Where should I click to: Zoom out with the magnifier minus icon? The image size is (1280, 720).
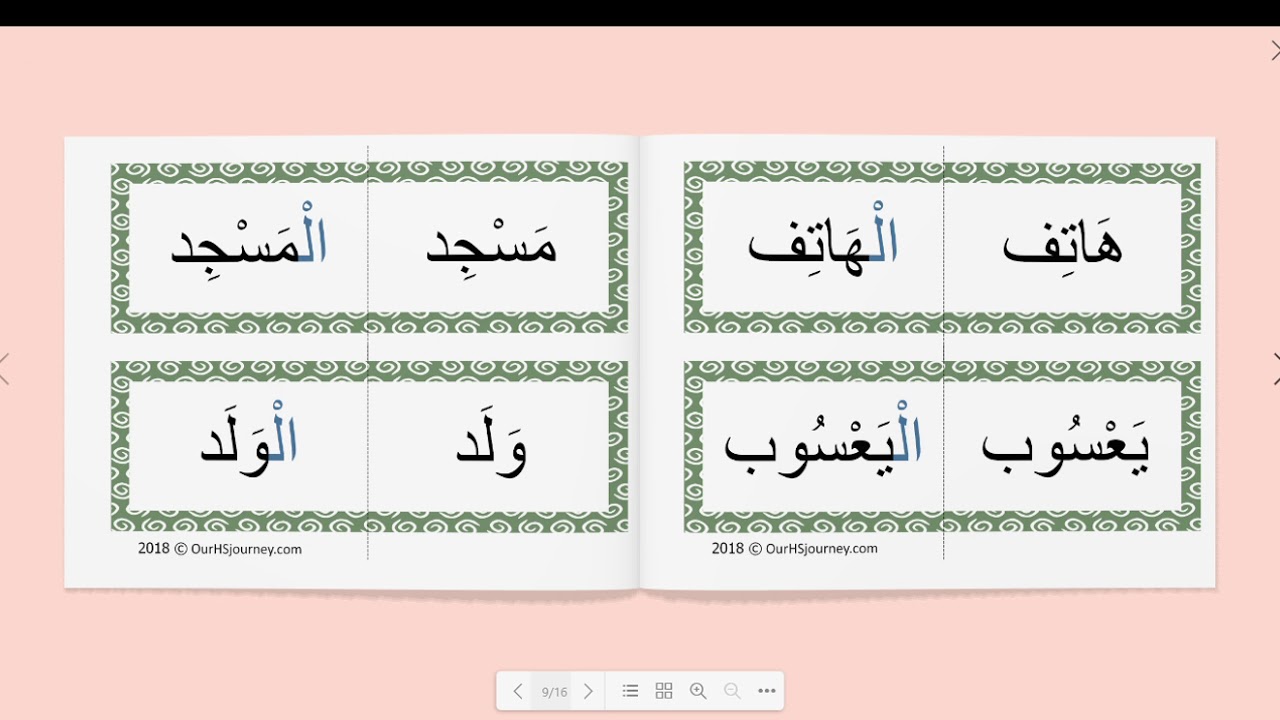(732, 691)
